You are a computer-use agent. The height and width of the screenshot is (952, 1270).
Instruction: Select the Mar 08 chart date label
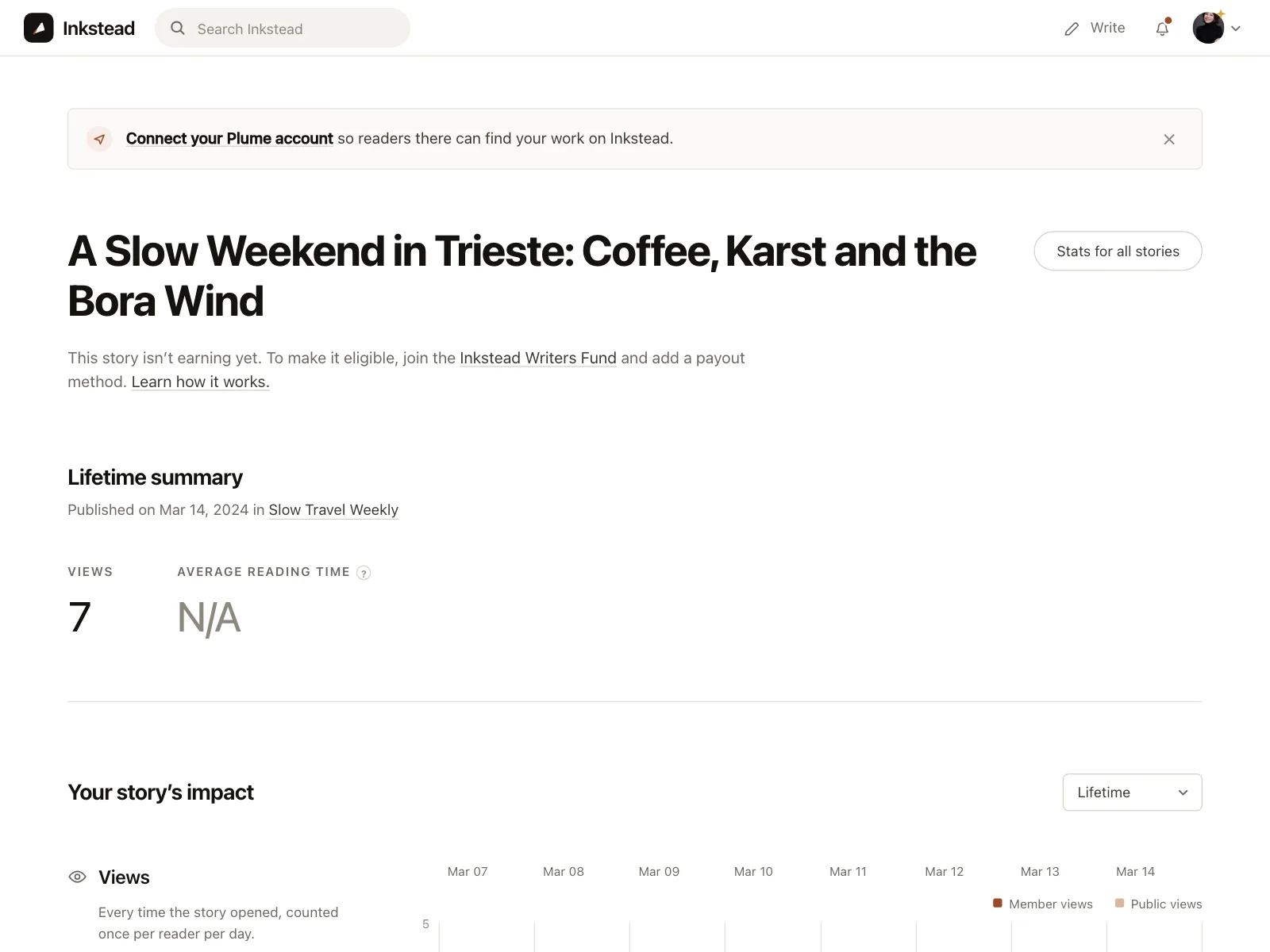click(x=564, y=872)
